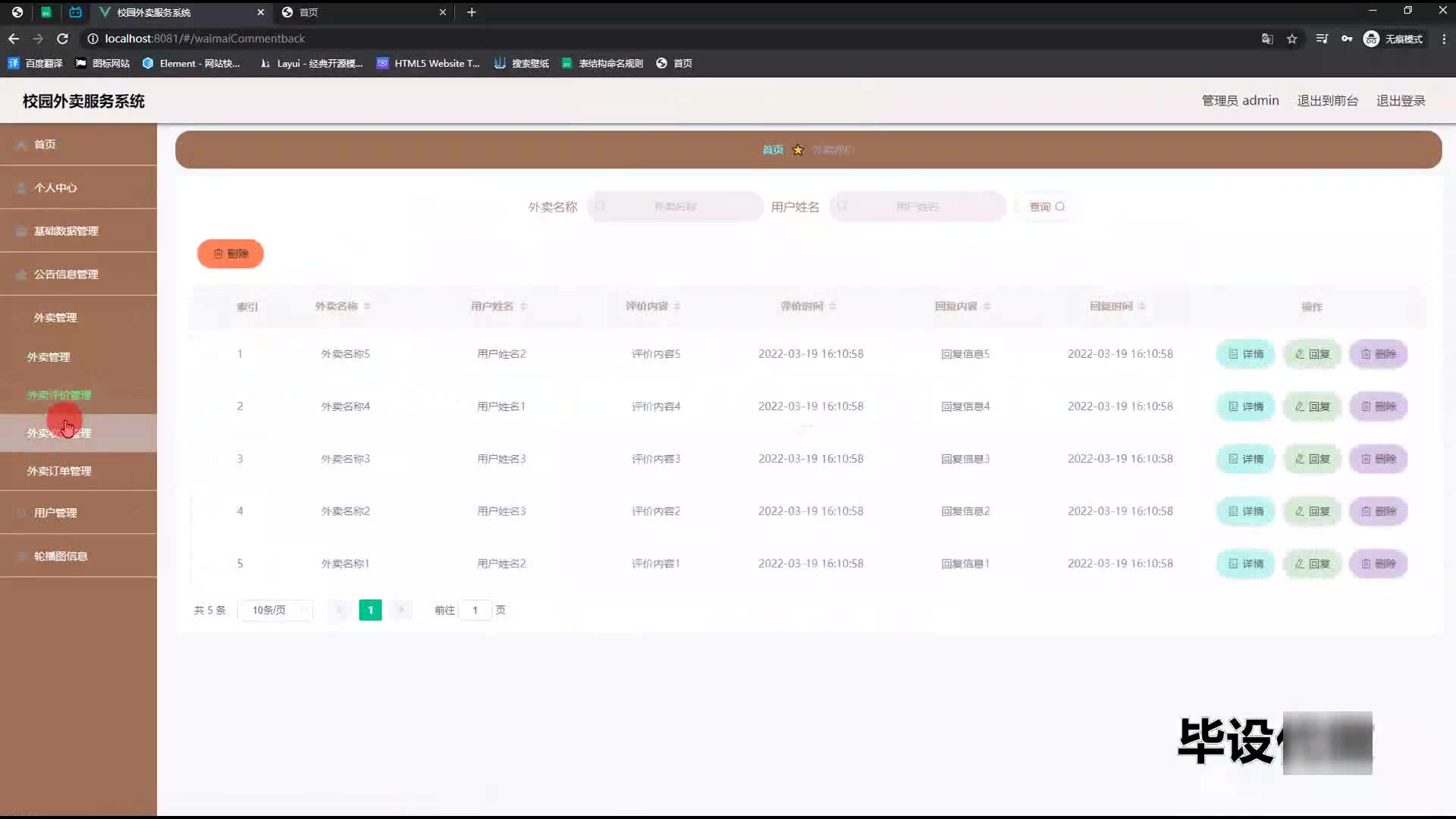The image size is (1456, 819).
Task: Click 删除 for row 外卖名称5
Action: [1379, 354]
